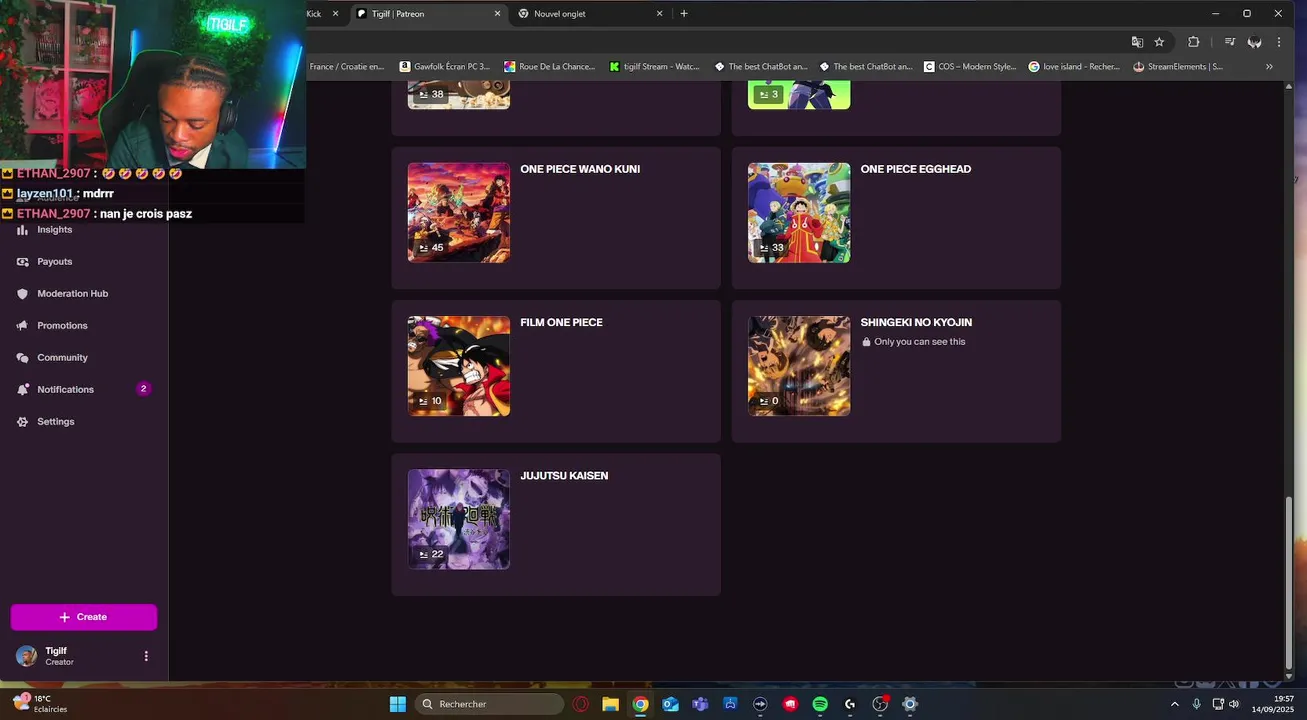The width and height of the screenshot is (1307, 720).
Task: Open the Windows Start menu
Action: point(397,704)
